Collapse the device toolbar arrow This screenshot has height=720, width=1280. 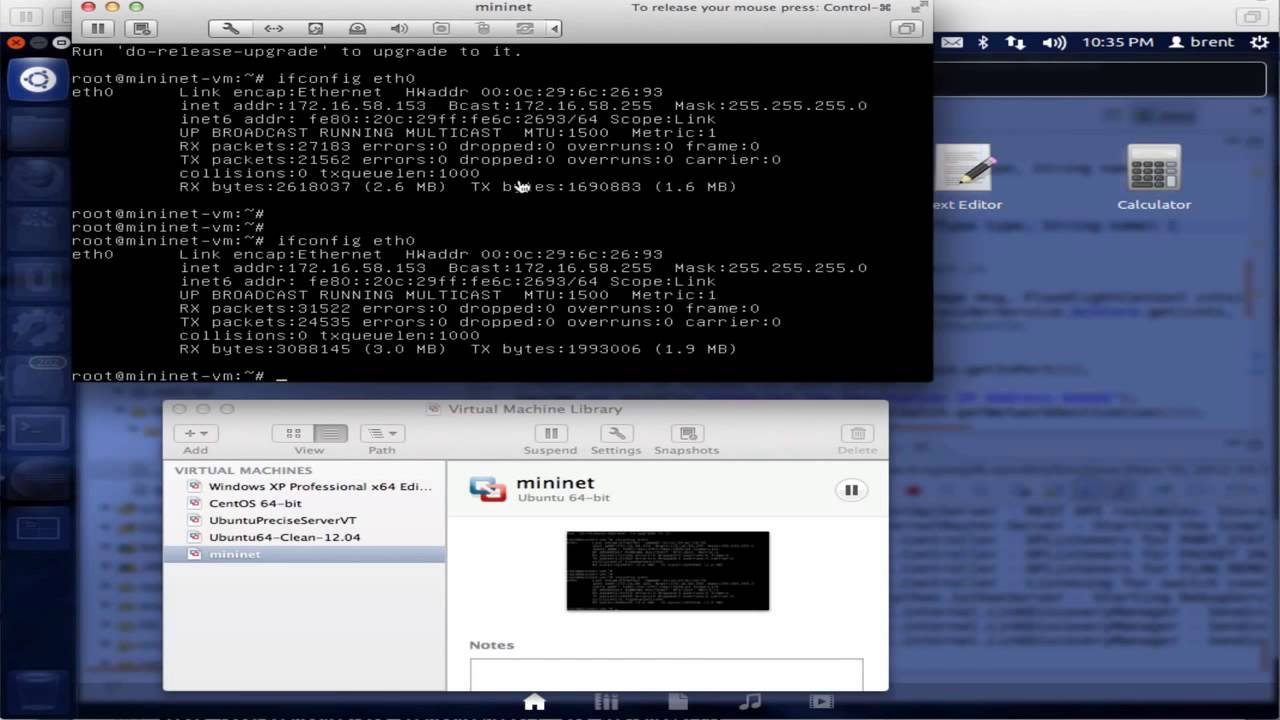point(554,29)
